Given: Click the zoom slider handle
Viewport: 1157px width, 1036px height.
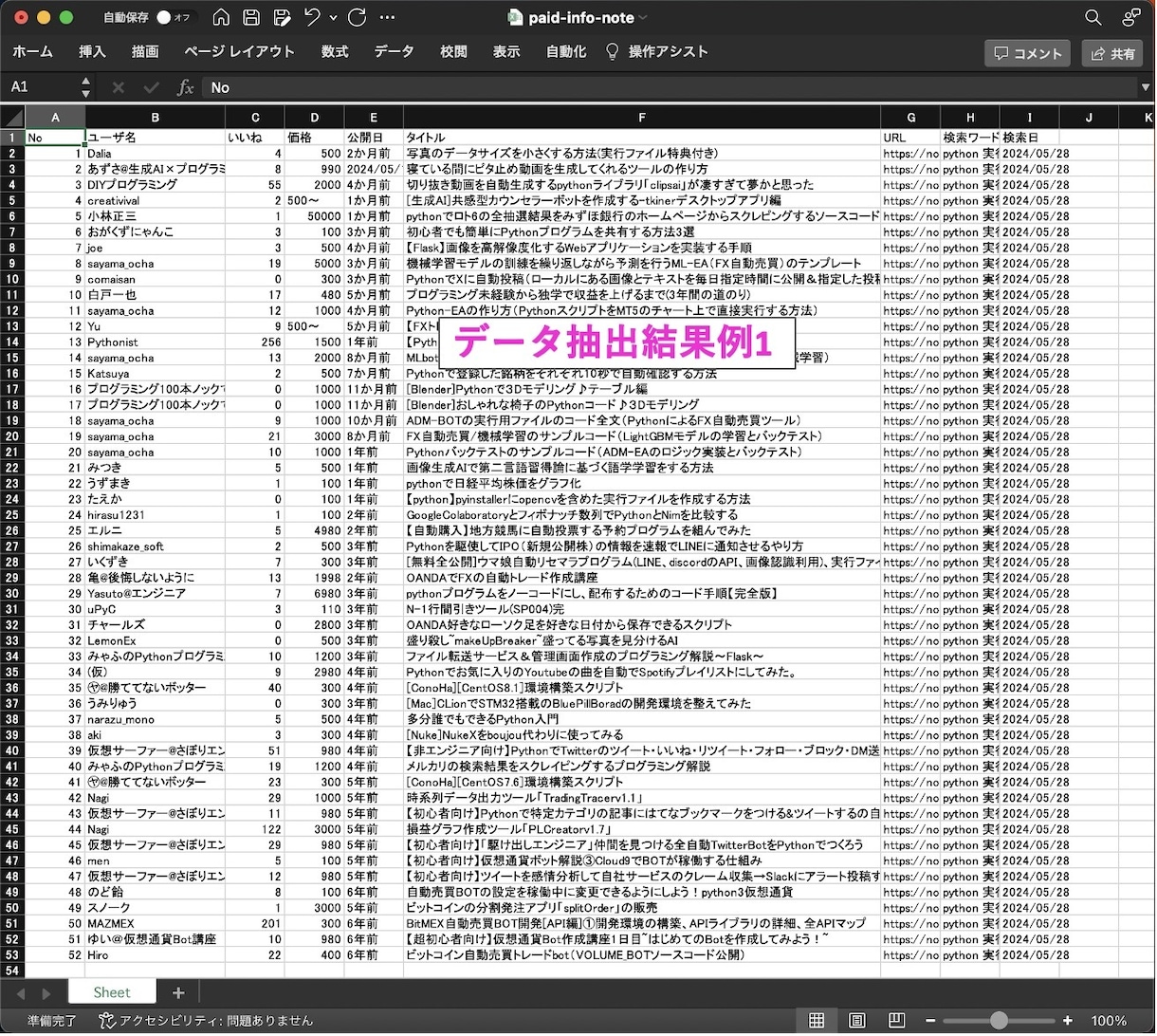Looking at the screenshot, I should (999, 1021).
